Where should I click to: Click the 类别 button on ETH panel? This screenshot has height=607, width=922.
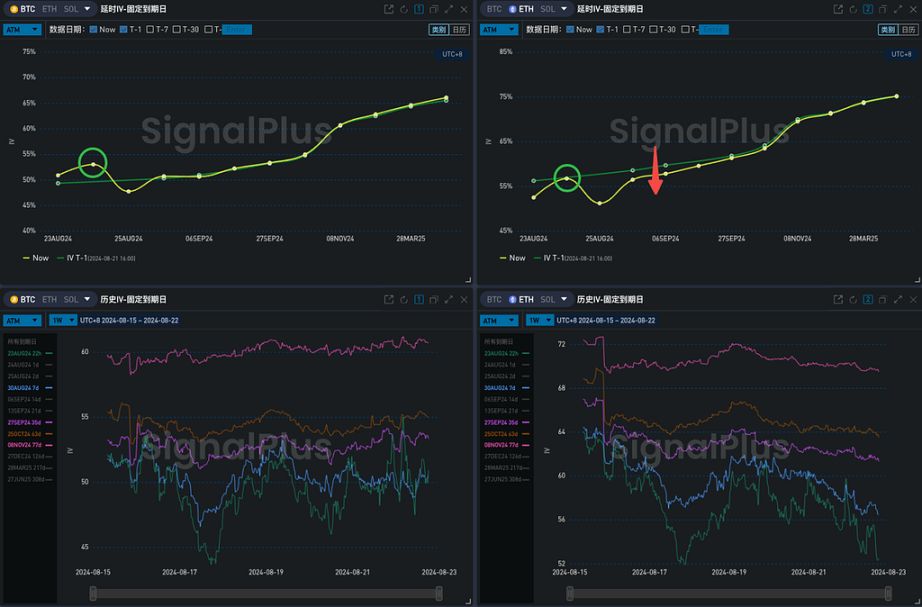887,29
